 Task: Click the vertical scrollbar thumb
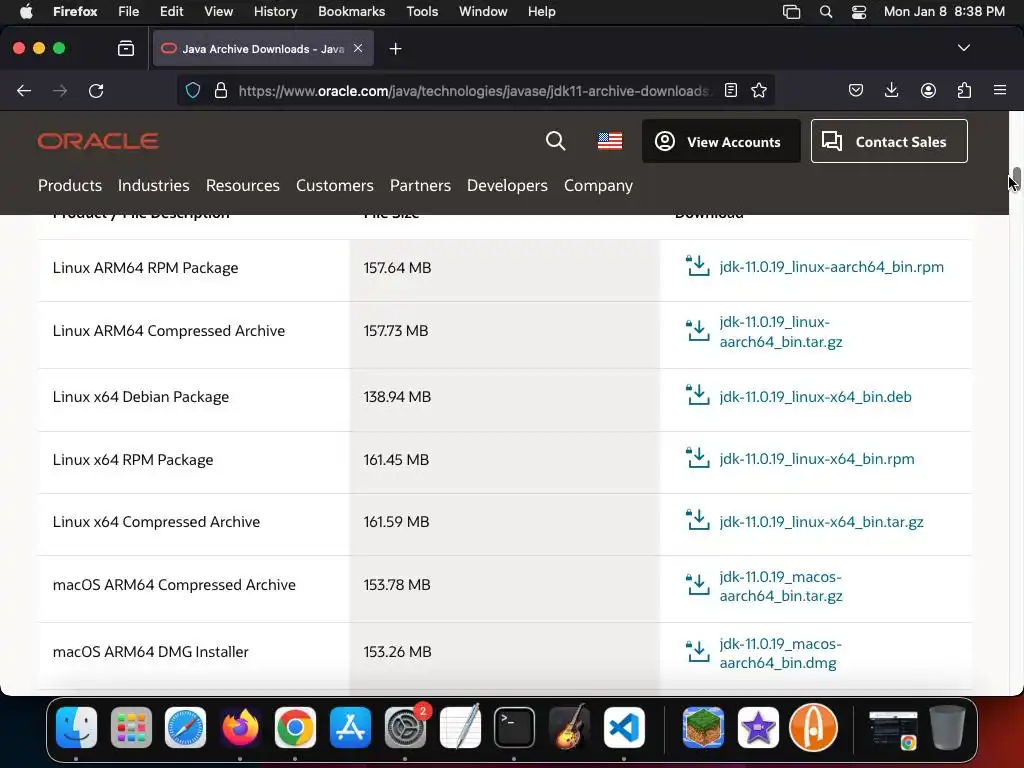click(x=1016, y=178)
